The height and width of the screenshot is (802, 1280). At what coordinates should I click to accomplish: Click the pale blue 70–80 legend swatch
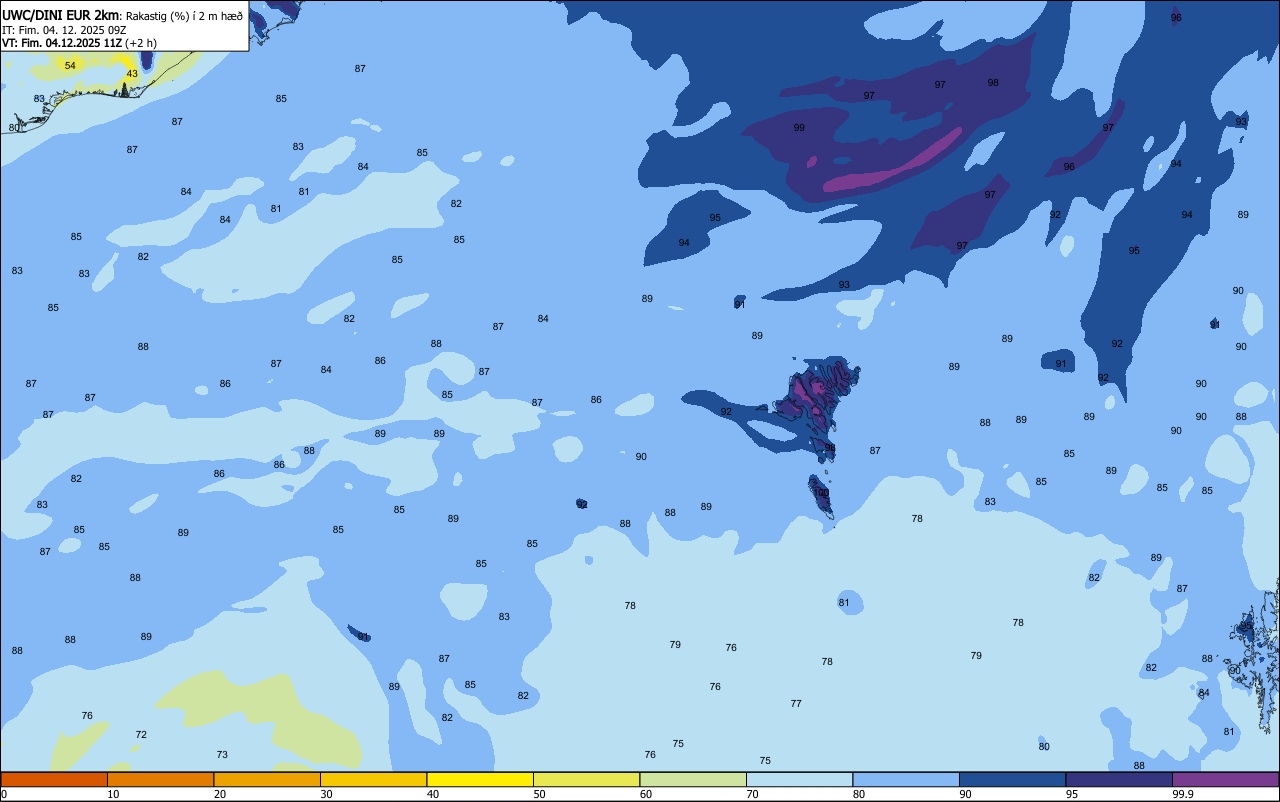point(799,779)
